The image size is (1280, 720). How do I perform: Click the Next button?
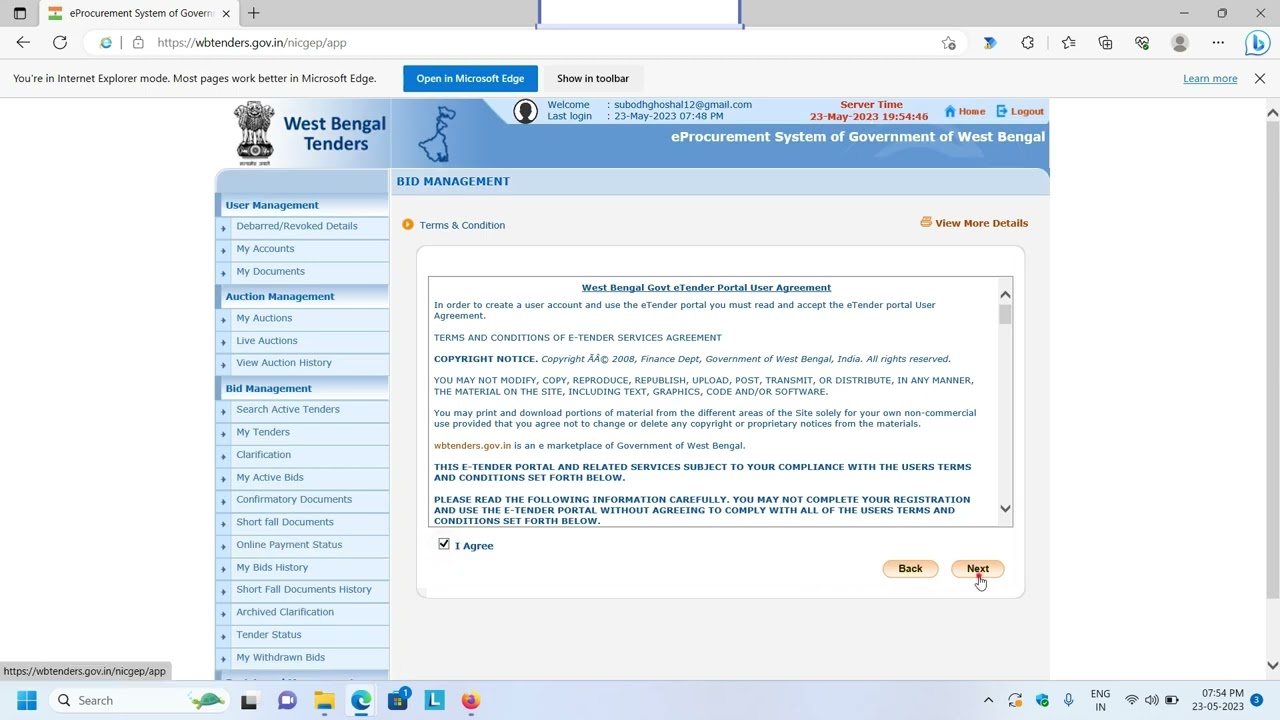(x=977, y=568)
